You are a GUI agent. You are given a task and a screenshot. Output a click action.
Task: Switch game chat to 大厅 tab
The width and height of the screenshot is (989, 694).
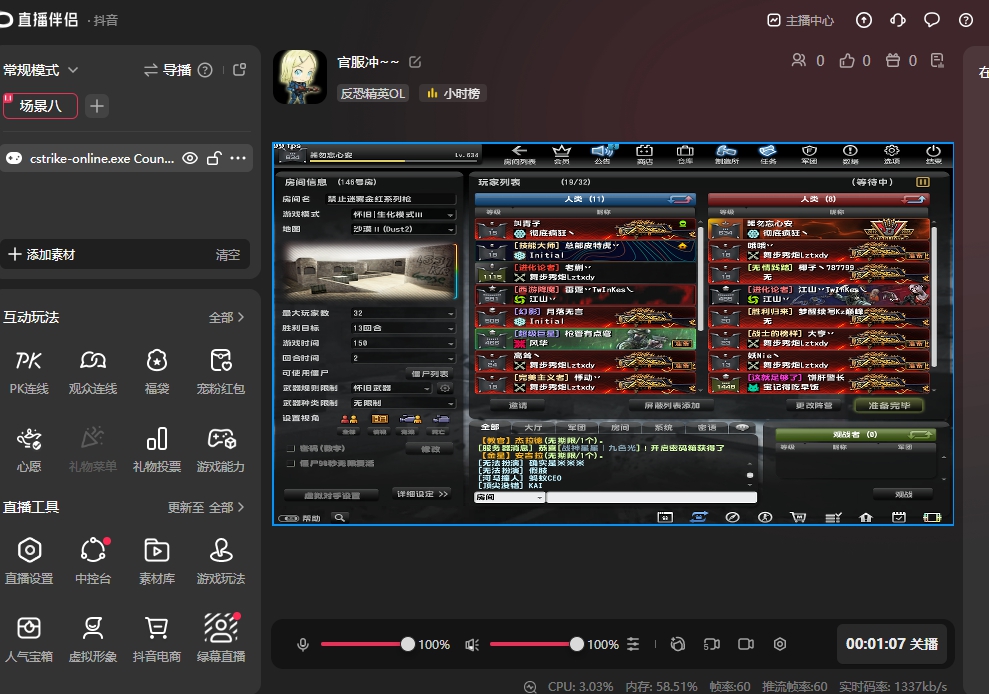coord(533,427)
